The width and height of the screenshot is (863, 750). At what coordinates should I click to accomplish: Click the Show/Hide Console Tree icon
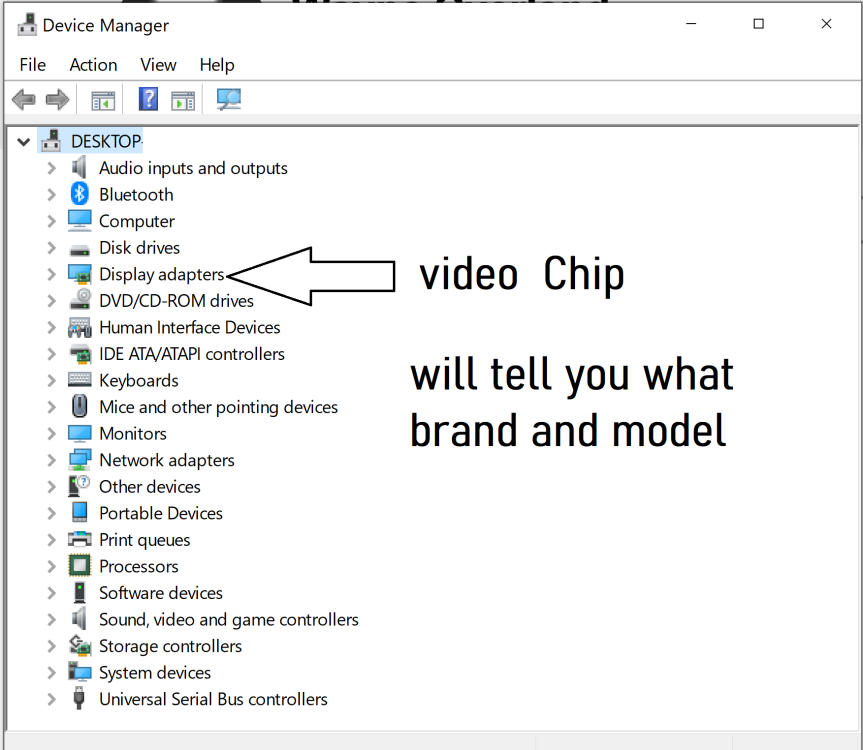pyautogui.click(x=103, y=99)
